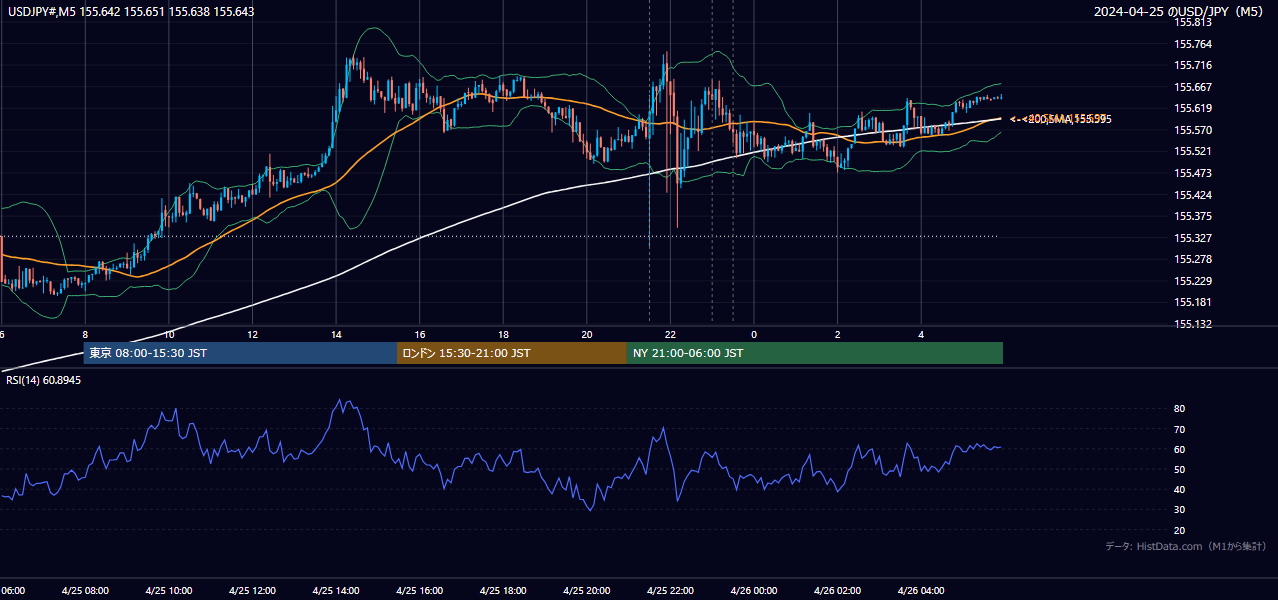The image size is (1278, 600).
Task: Click price axis label 155.375
Action: click(x=1193, y=216)
